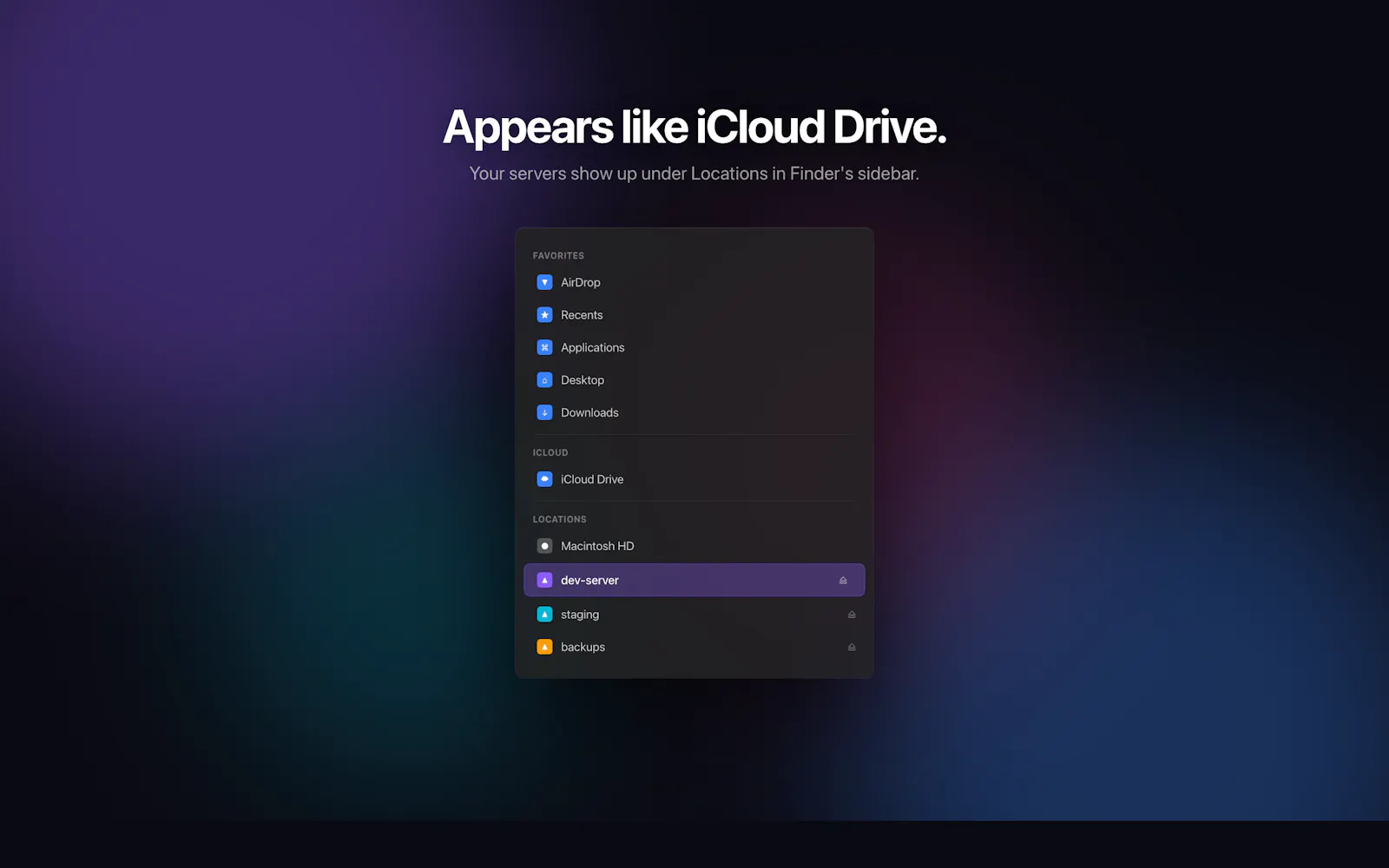This screenshot has height=868, width=1389.
Task: Select Desktop in Favorites
Action: (x=583, y=380)
